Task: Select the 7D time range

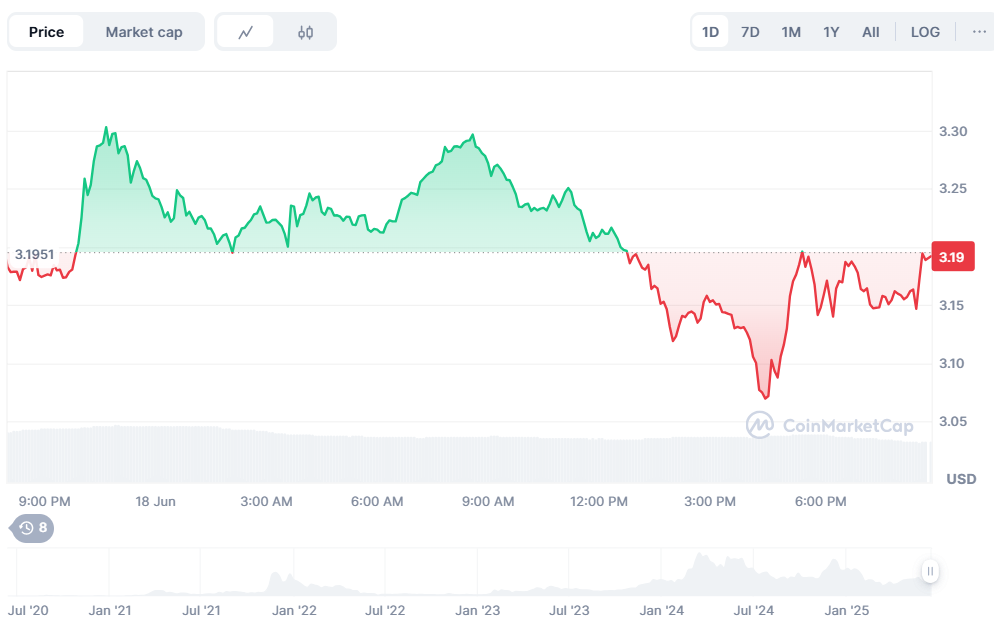Action: 750,32
